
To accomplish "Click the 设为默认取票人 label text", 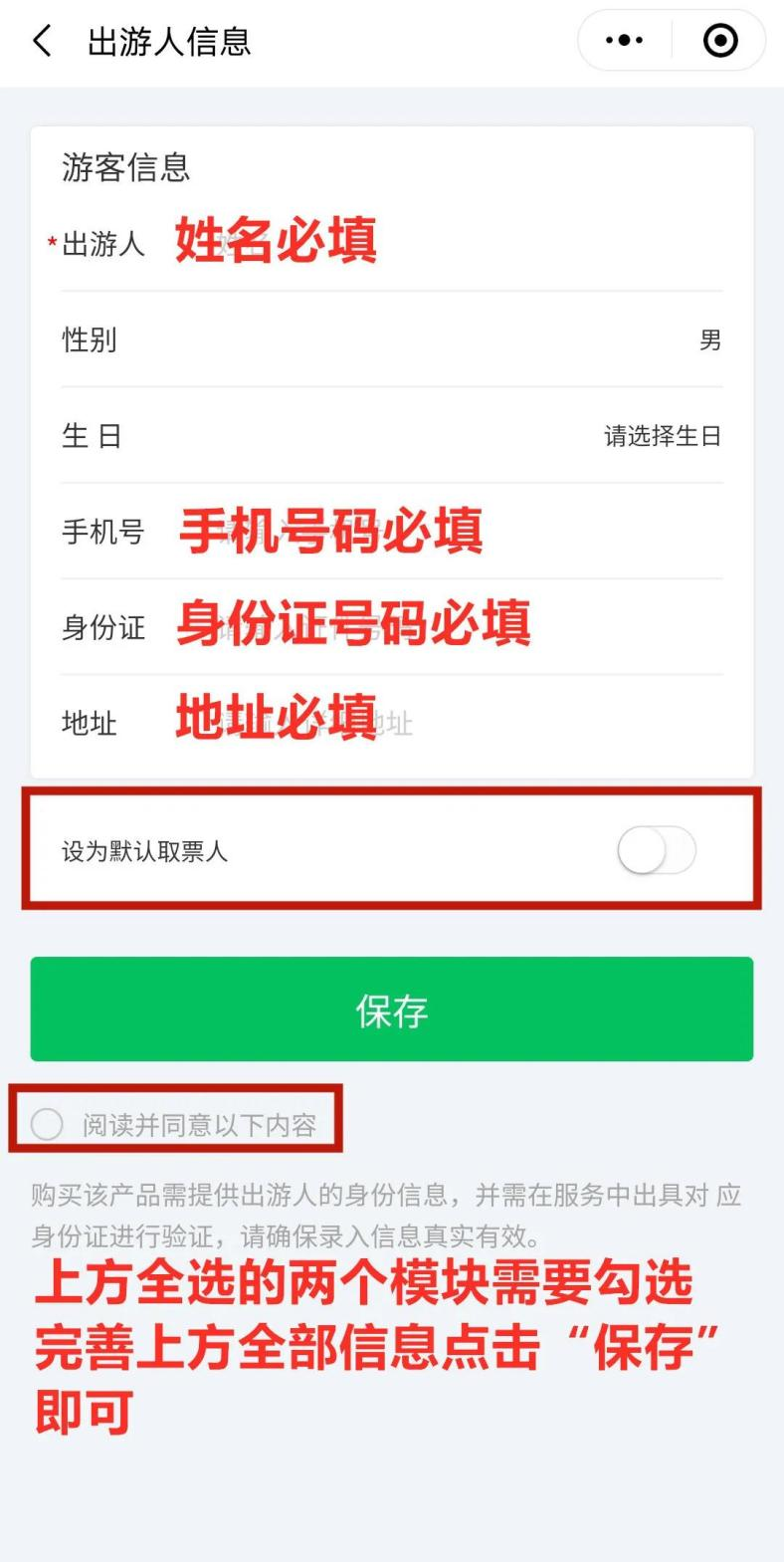I will point(145,852).
